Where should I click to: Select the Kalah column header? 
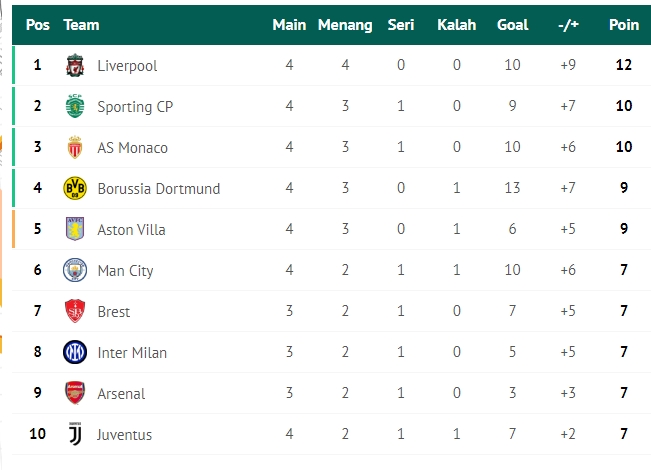click(456, 25)
